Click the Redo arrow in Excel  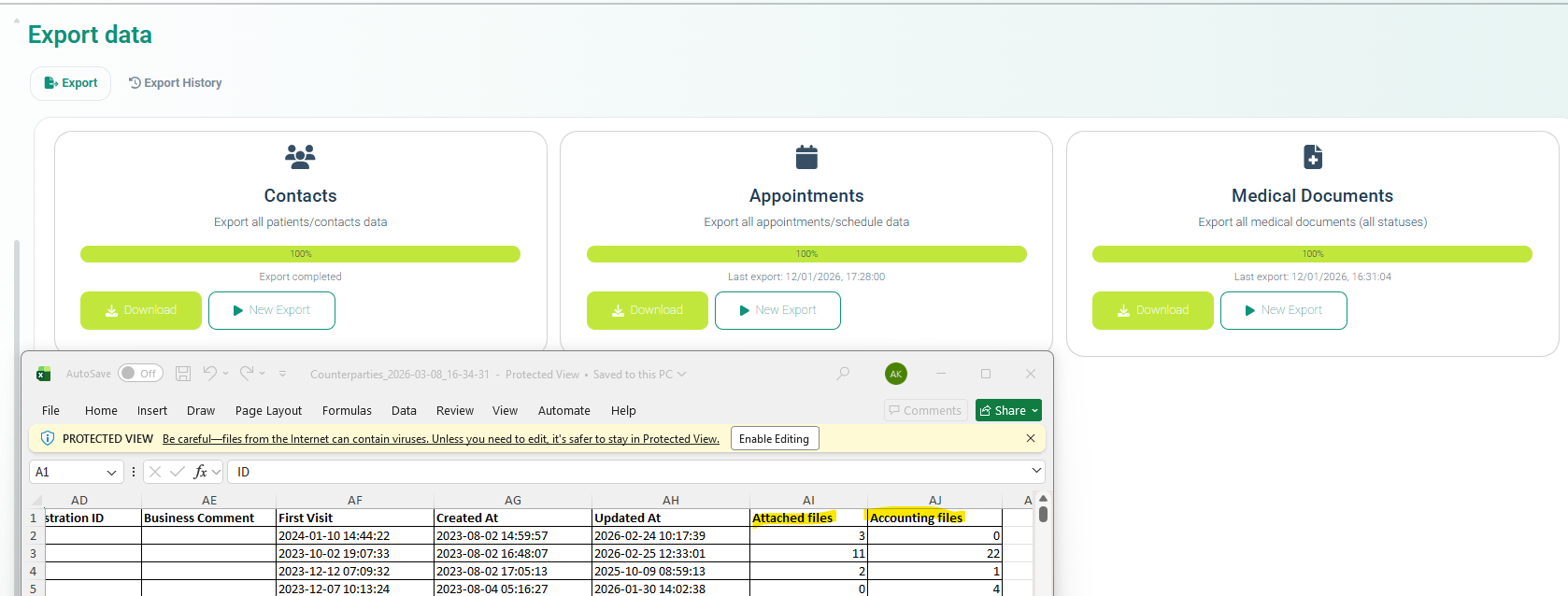[247, 374]
